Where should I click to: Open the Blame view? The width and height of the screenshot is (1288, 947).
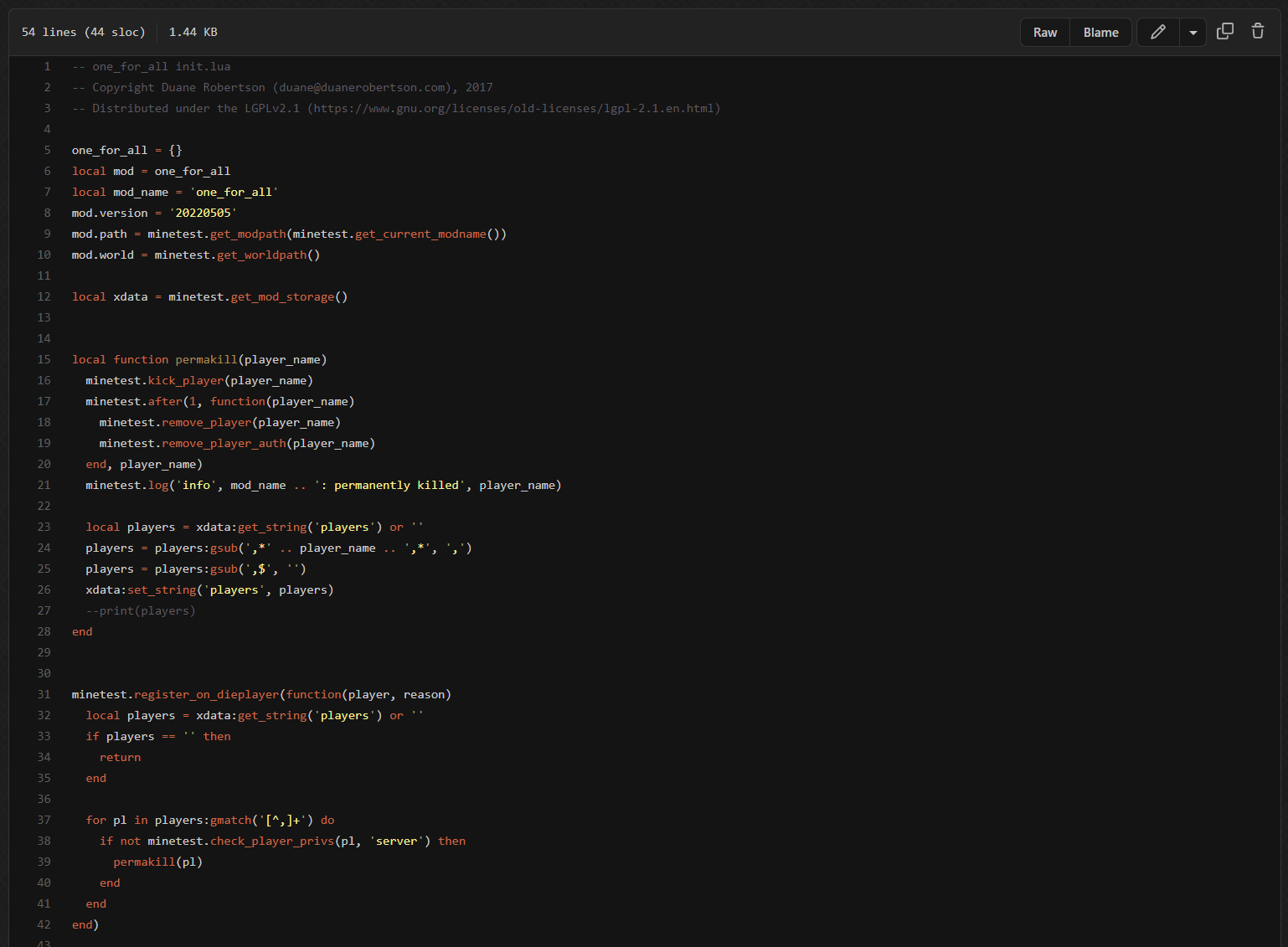pos(1100,33)
